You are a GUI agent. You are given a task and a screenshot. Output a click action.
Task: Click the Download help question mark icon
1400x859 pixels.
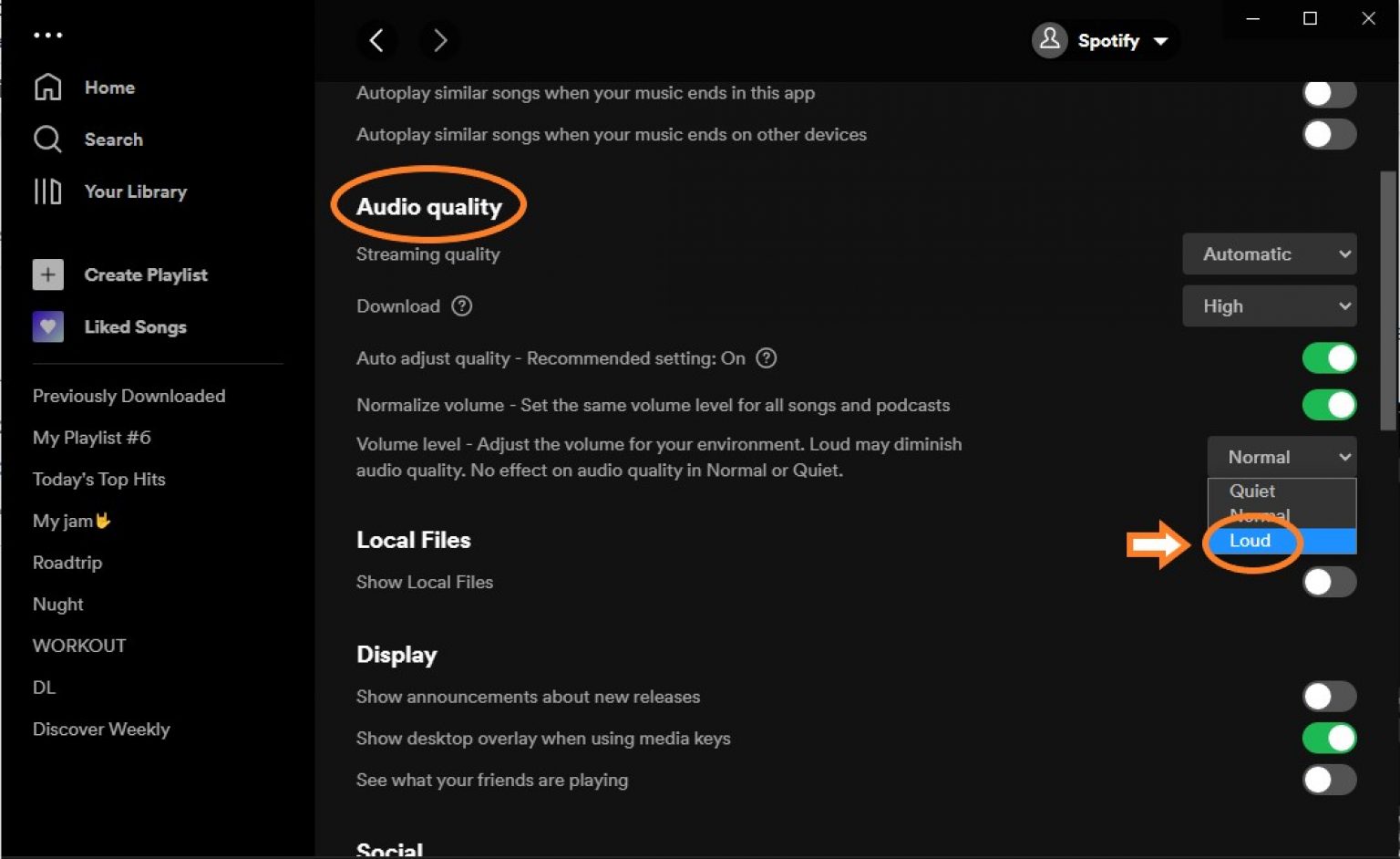(462, 305)
